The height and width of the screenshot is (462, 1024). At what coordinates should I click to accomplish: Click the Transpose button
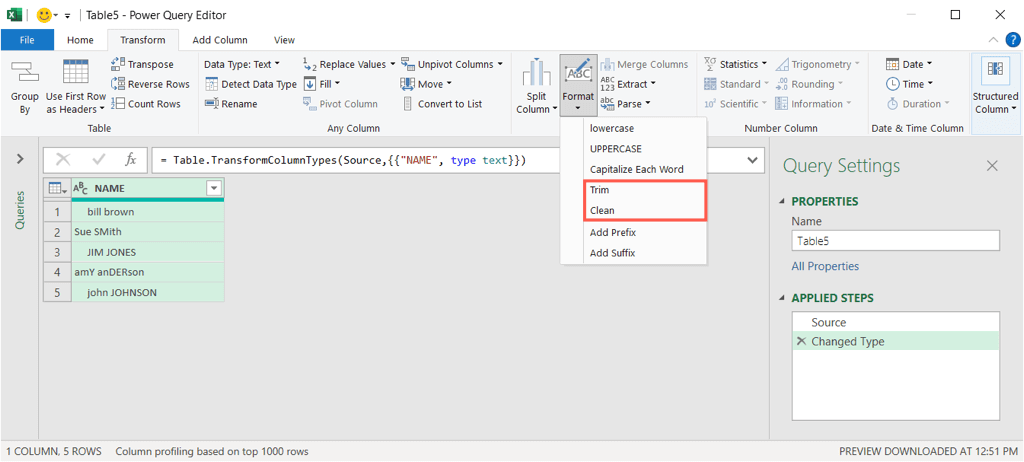pyautogui.click(x=142, y=64)
